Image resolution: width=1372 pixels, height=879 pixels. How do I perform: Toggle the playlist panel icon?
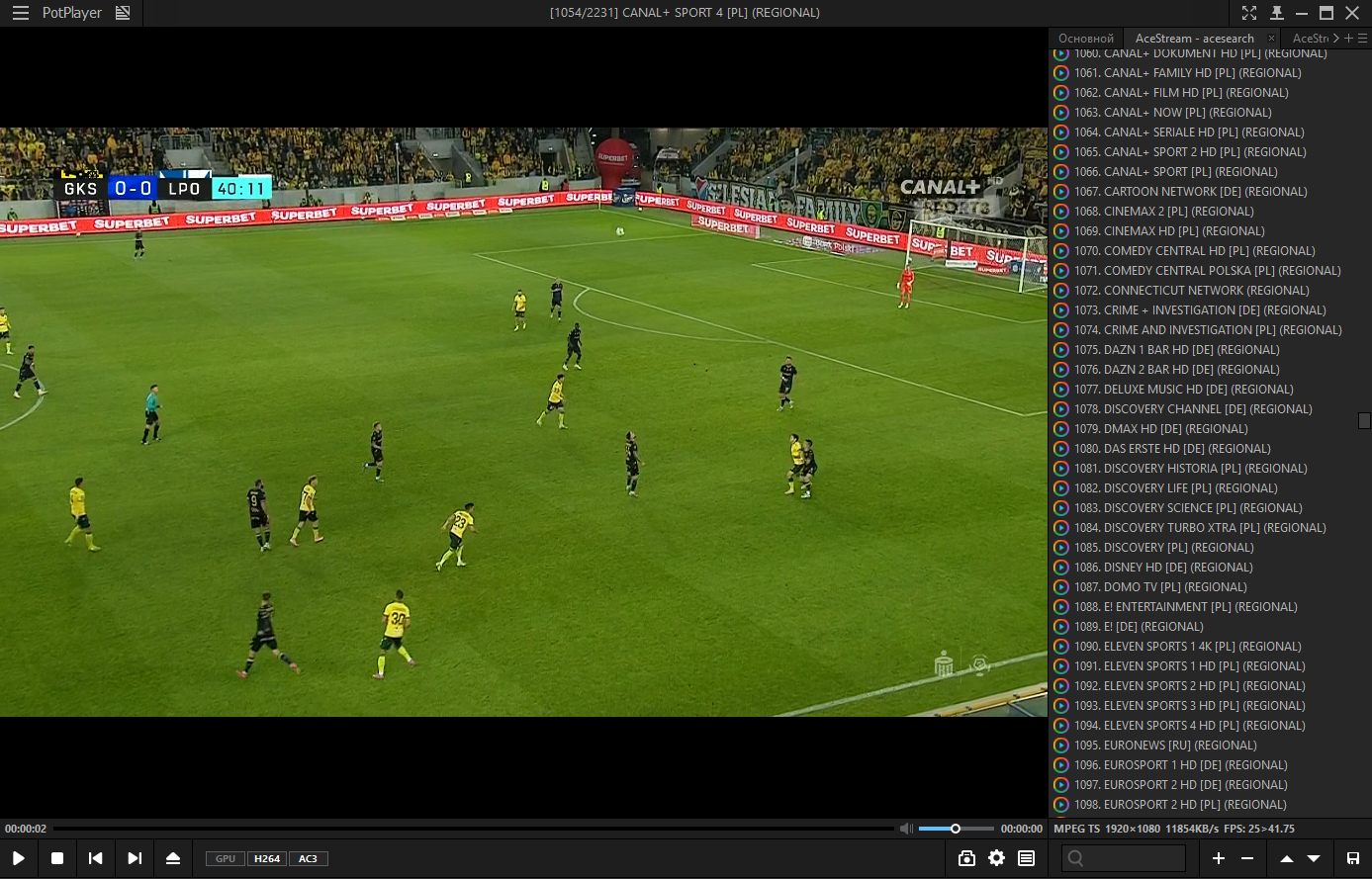tap(1026, 858)
